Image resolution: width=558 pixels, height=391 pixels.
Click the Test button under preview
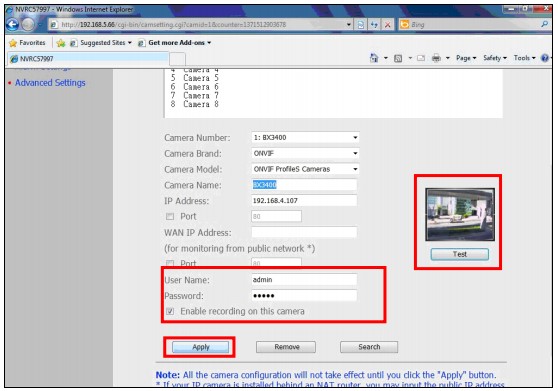coord(459,254)
